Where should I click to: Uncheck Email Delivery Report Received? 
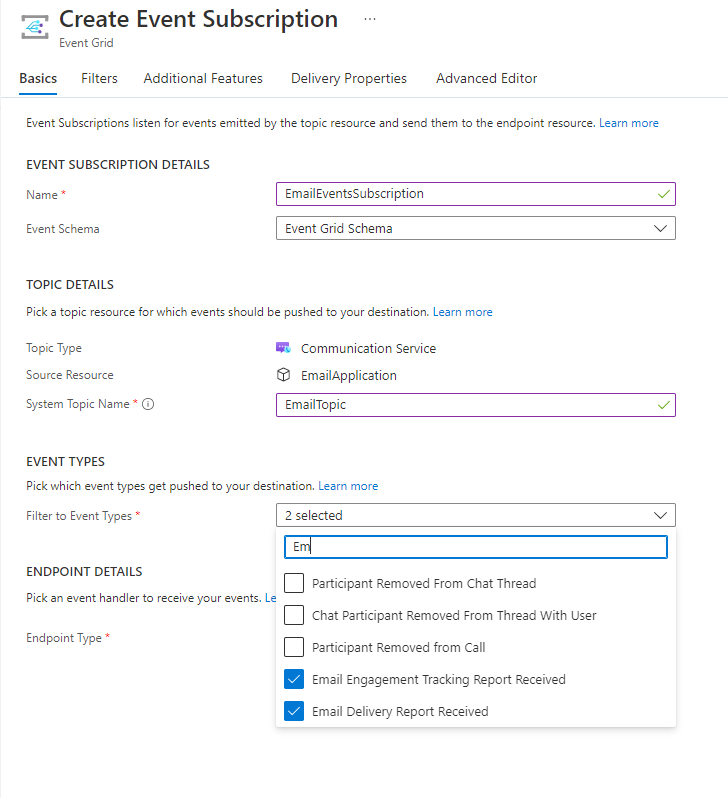coord(294,711)
